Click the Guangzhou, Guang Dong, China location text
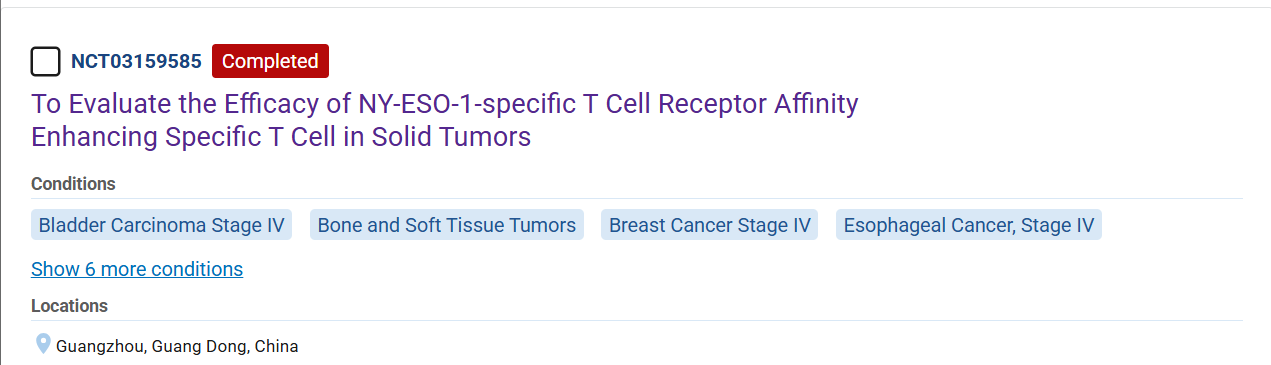 coord(177,347)
